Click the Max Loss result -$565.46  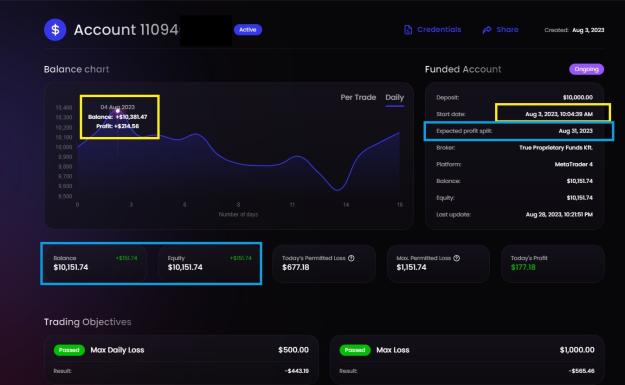(582, 371)
